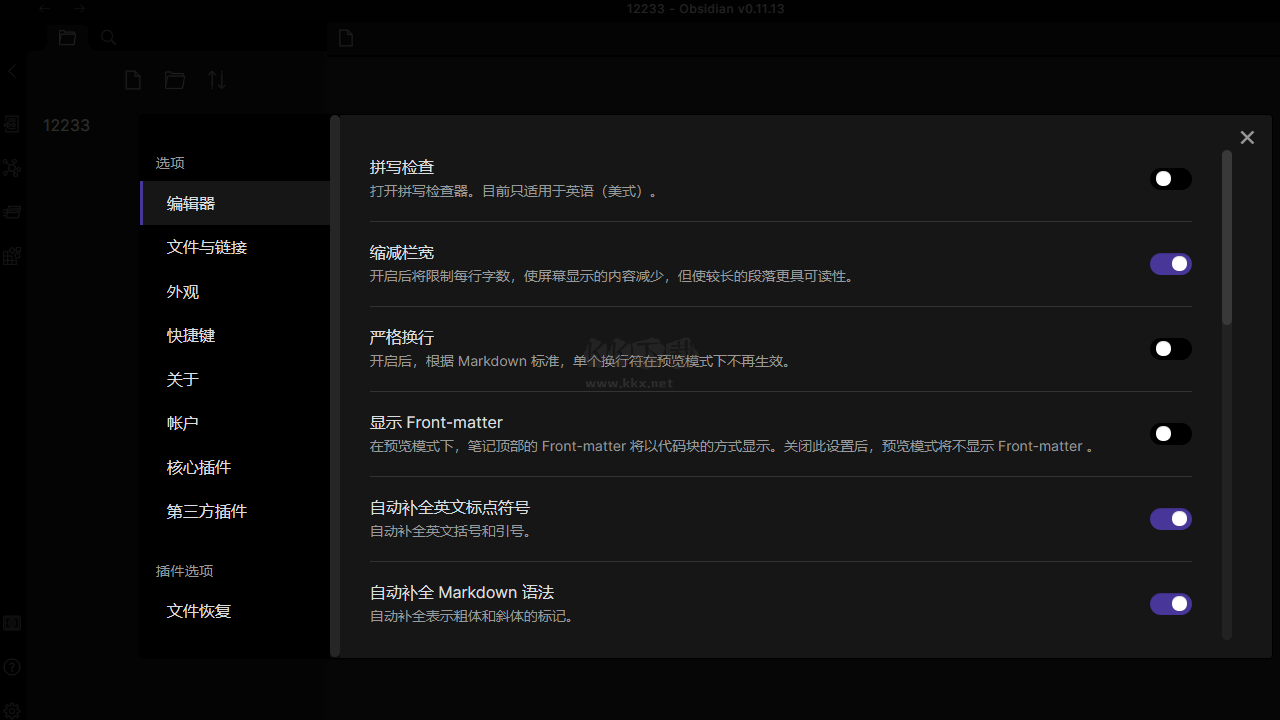Disable the 缩减栏宽 toggle

pos(1170,264)
